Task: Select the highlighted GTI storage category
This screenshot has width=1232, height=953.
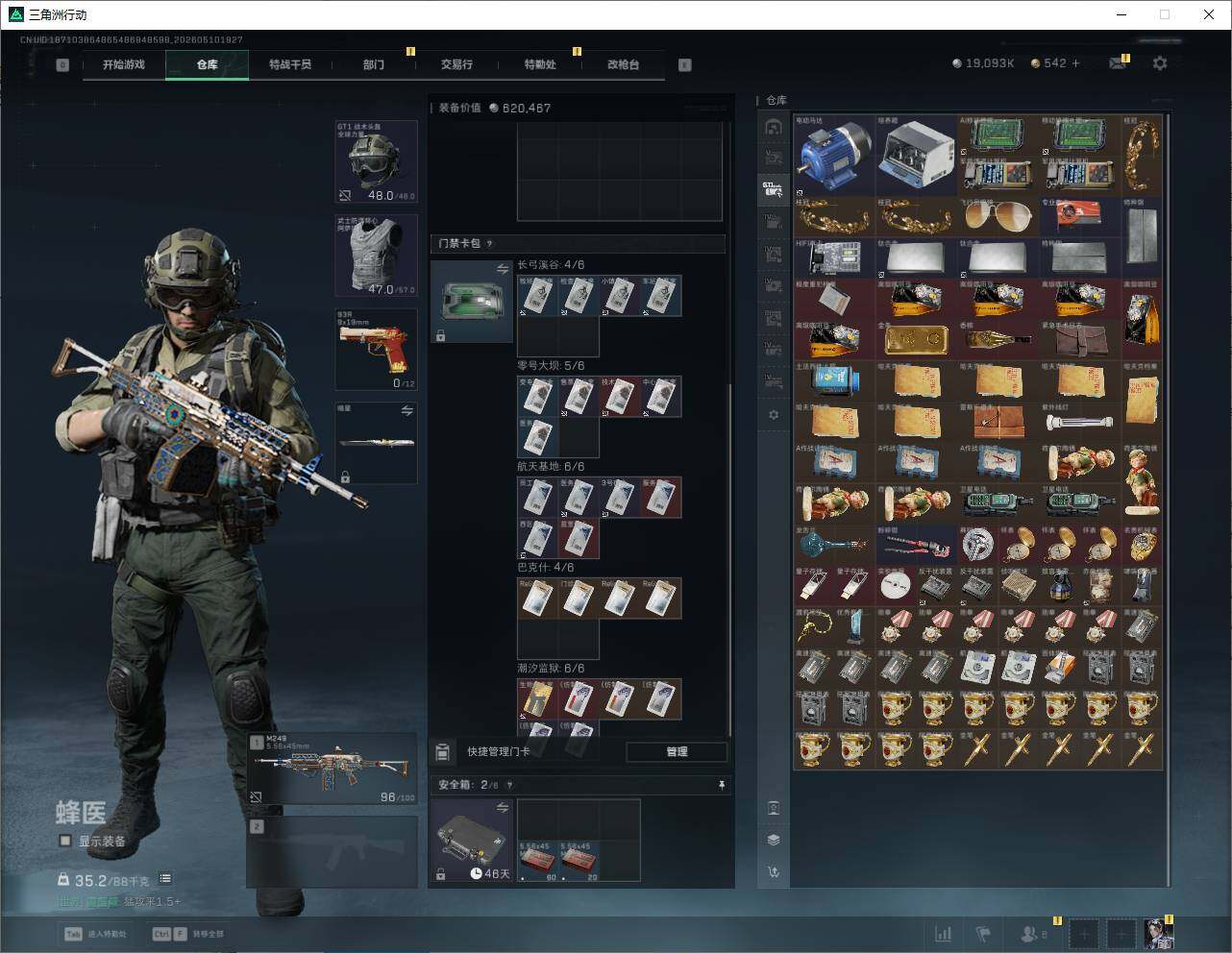Action: (773, 189)
